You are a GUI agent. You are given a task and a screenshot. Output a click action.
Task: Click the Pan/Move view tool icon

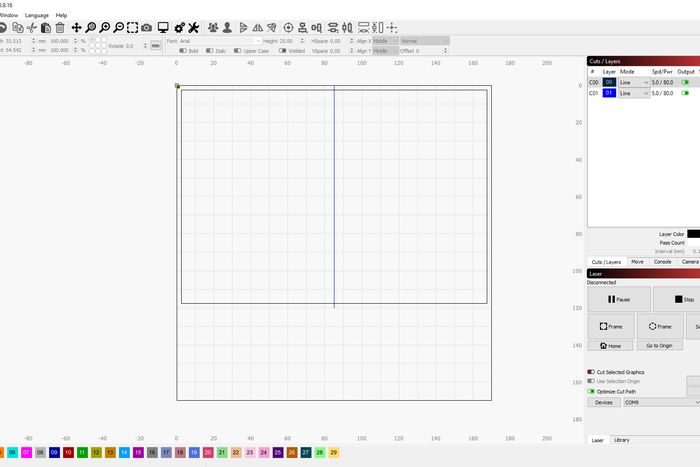tap(76, 27)
